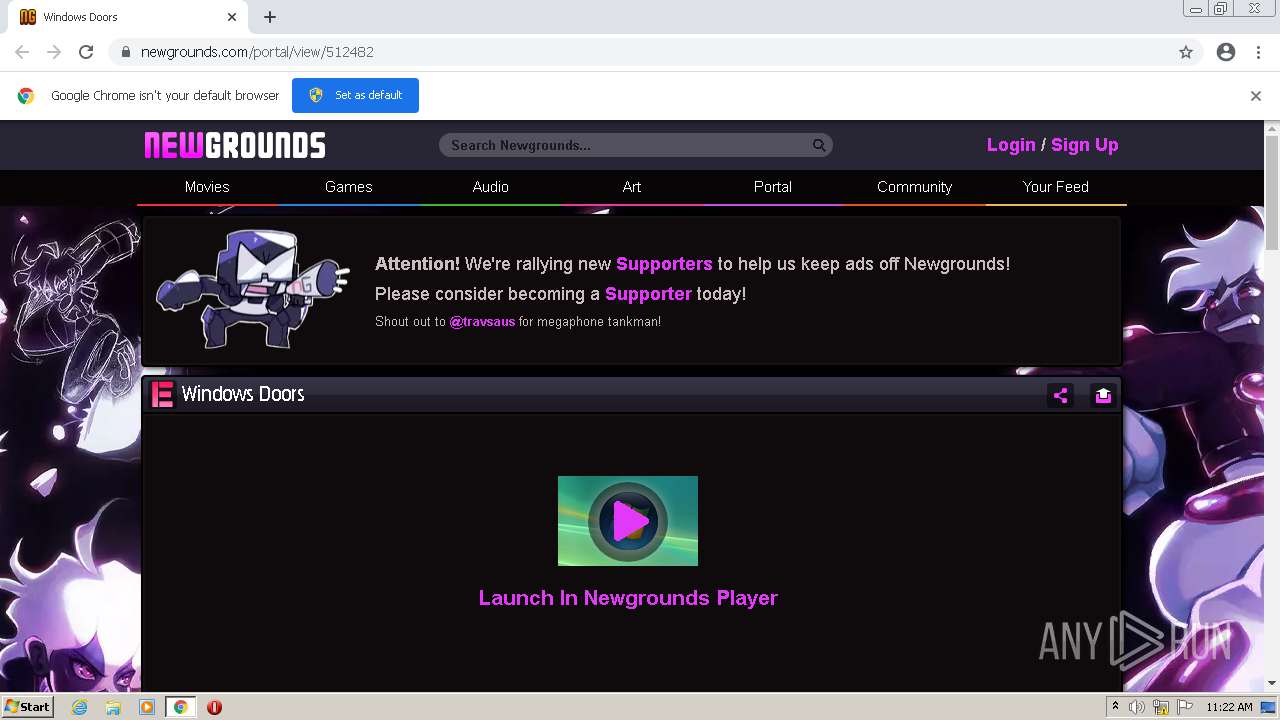Open the @travsaus profile link
This screenshot has width=1280, height=720.
[482, 322]
